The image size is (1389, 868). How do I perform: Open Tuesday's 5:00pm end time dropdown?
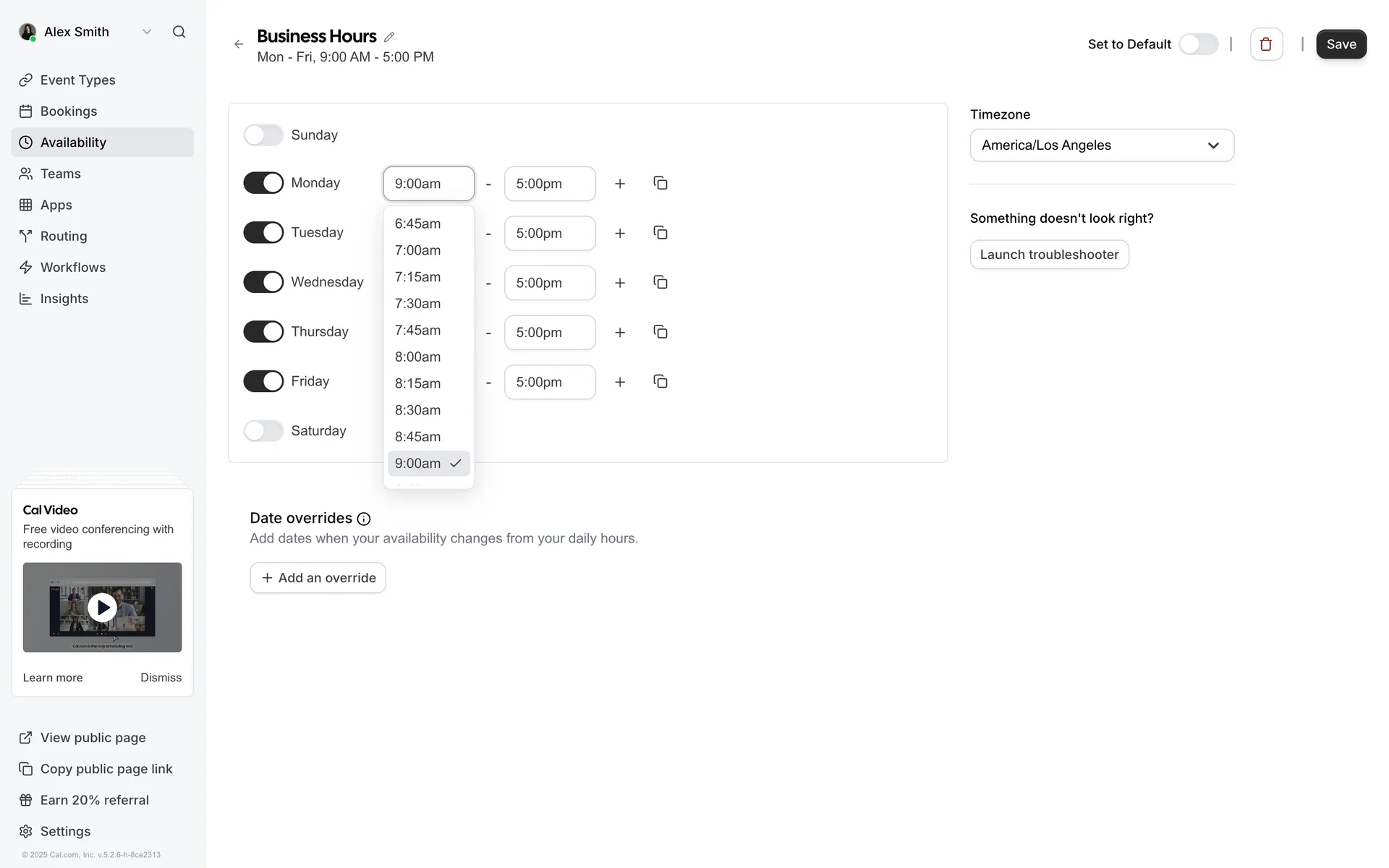click(549, 233)
